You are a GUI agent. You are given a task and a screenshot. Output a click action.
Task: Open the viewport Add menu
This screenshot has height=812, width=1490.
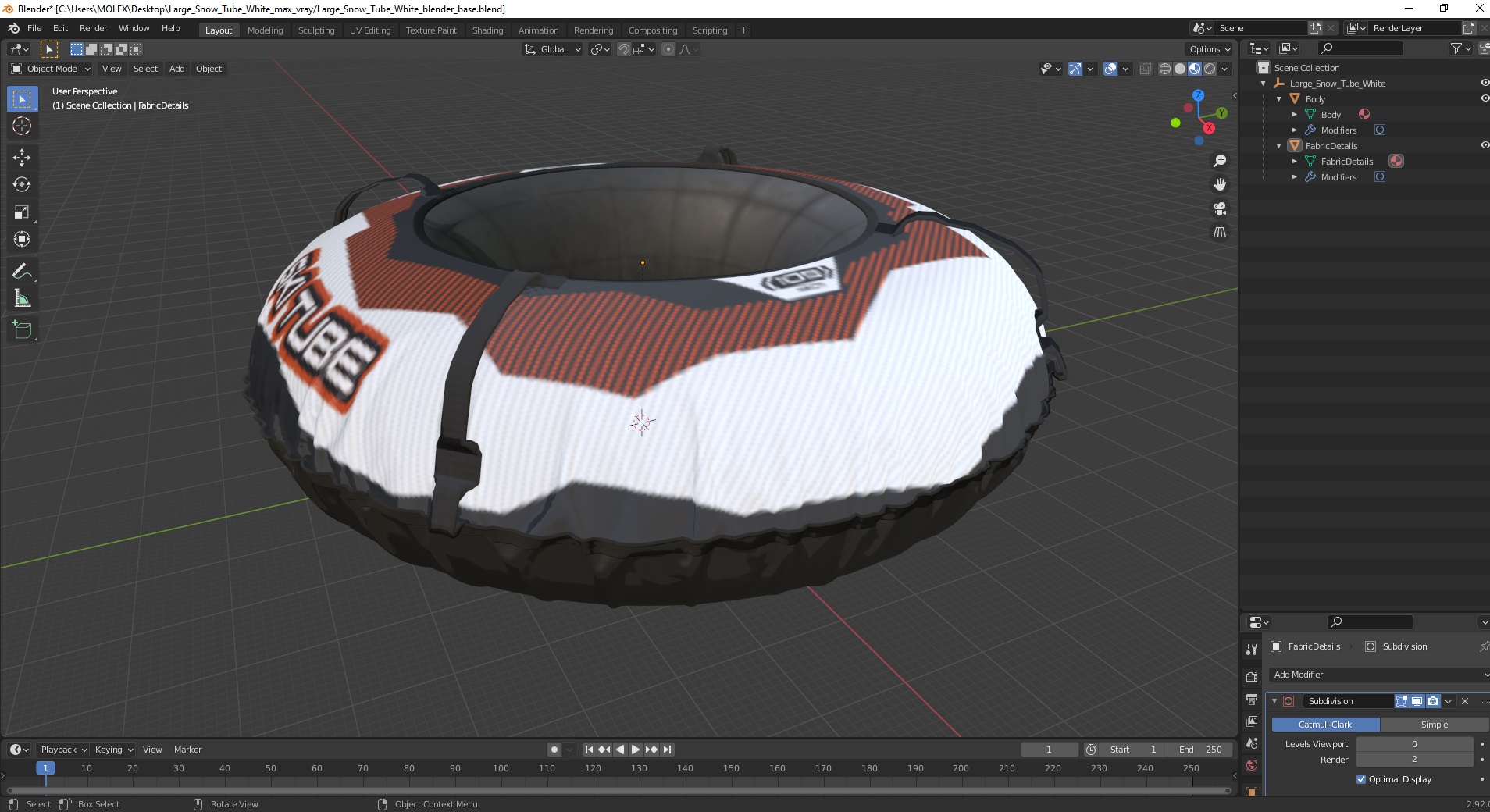pyautogui.click(x=177, y=69)
